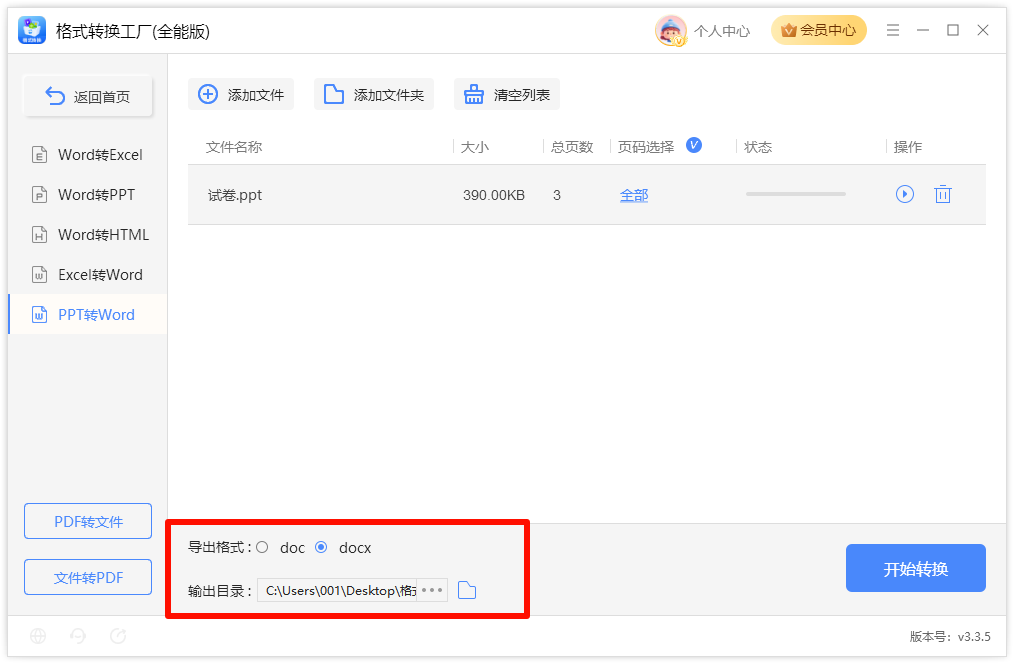This screenshot has height=664, width=1014.
Task: Start converting 试卷.ppt with play icon
Action: (x=905, y=194)
